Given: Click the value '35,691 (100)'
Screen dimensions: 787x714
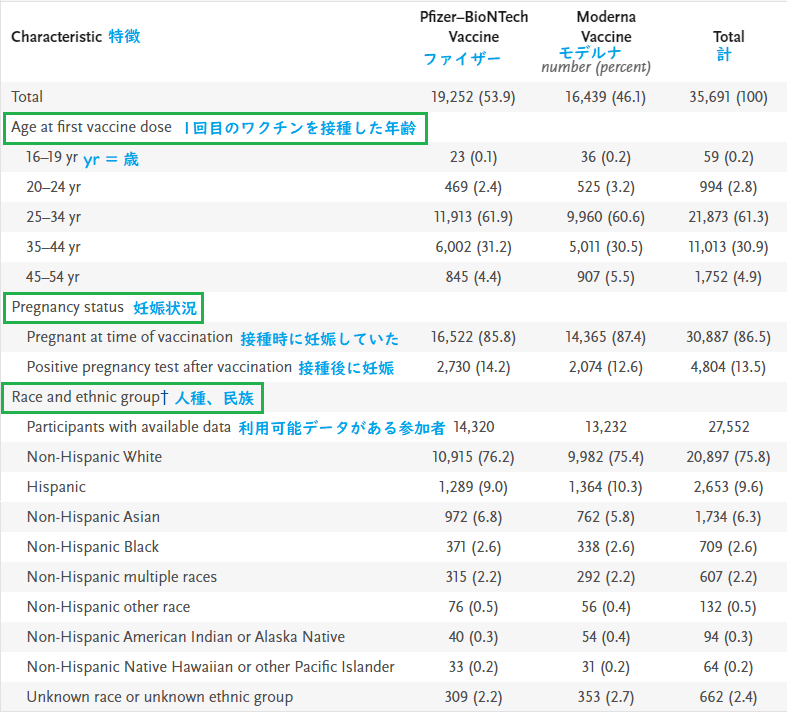Looking at the screenshot, I should (728, 96).
